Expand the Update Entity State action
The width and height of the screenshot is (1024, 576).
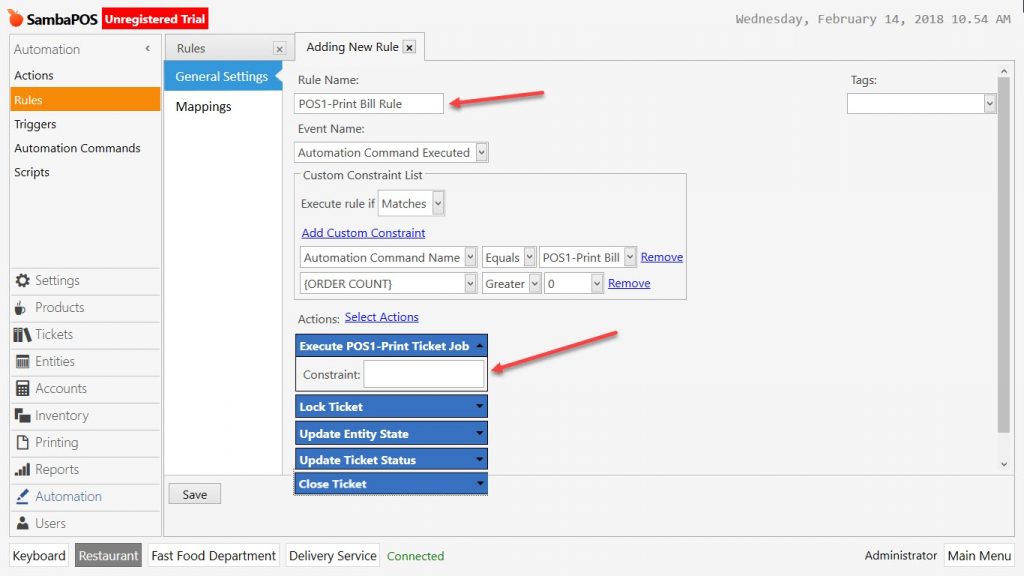[480, 433]
